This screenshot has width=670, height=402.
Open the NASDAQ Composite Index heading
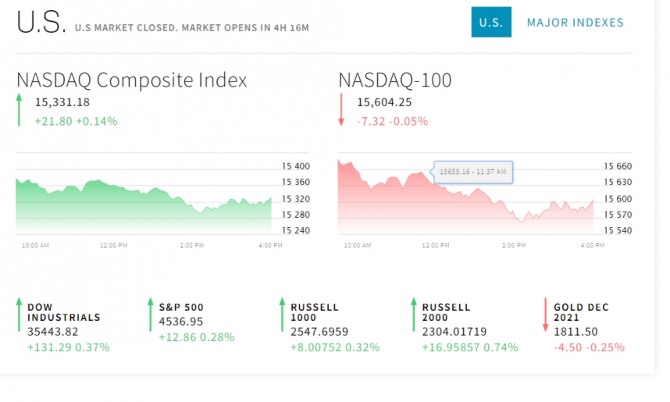point(131,80)
